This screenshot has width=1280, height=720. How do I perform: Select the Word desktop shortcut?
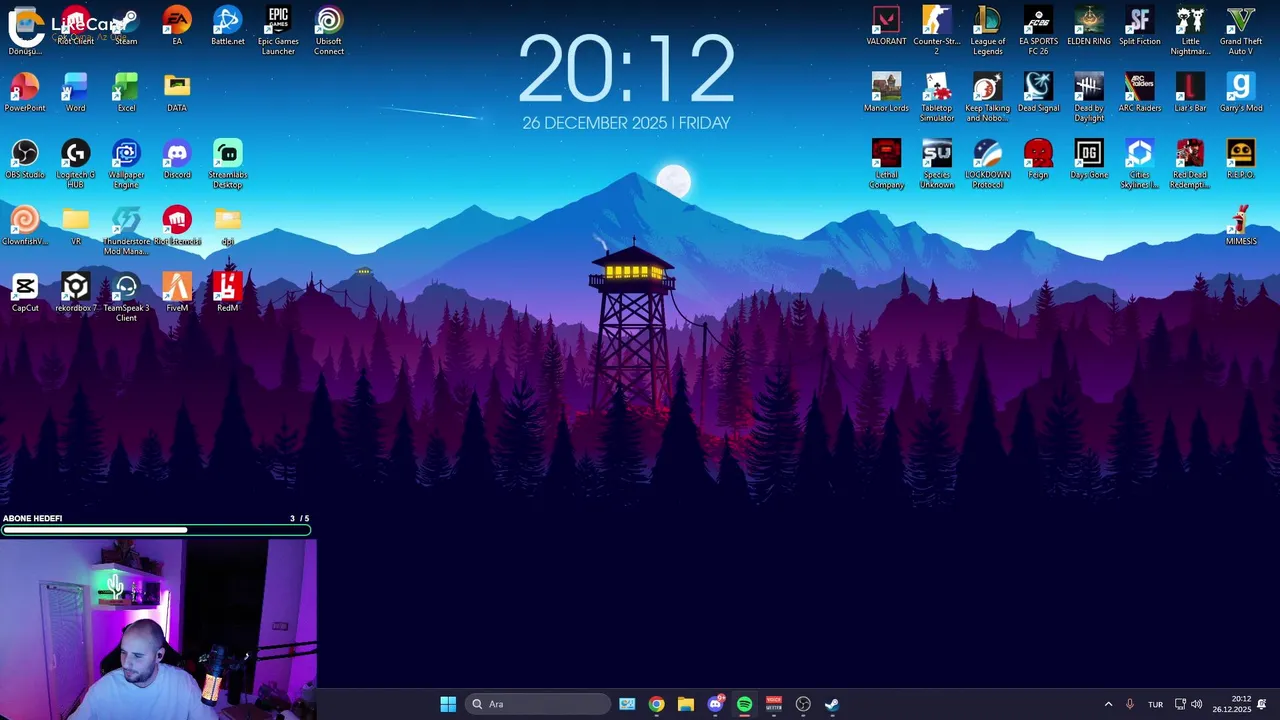point(75,92)
